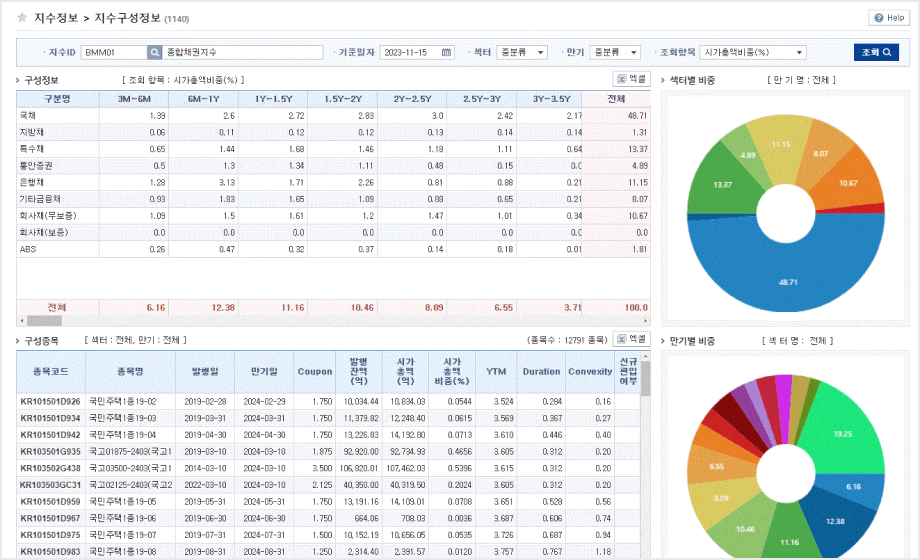920x560 pixels.
Task: Click the search magnifier next to BMM01
Action: (x=154, y=52)
